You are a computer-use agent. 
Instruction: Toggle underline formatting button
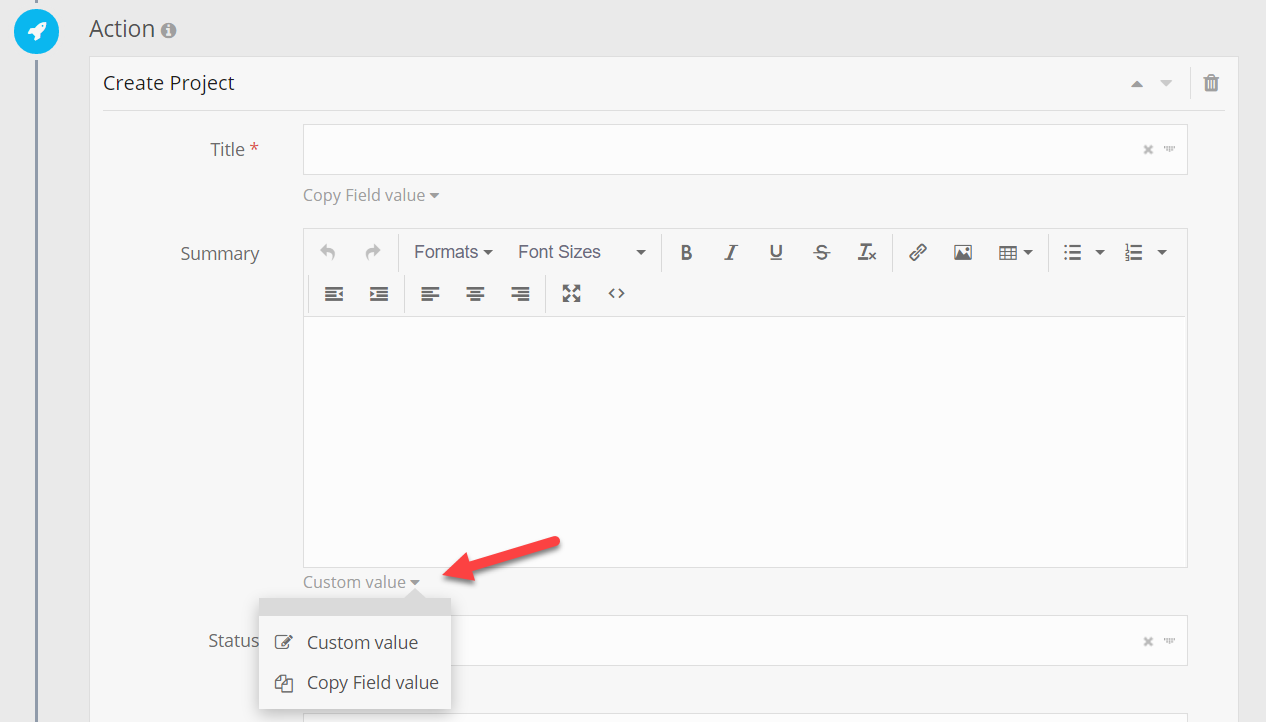pos(776,252)
